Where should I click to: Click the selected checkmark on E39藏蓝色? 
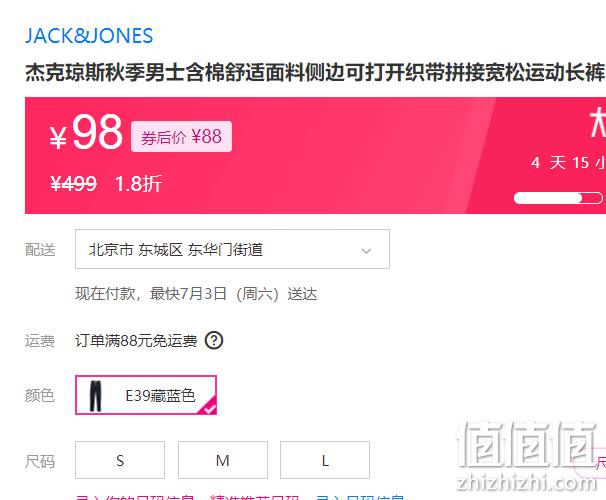pos(209,408)
